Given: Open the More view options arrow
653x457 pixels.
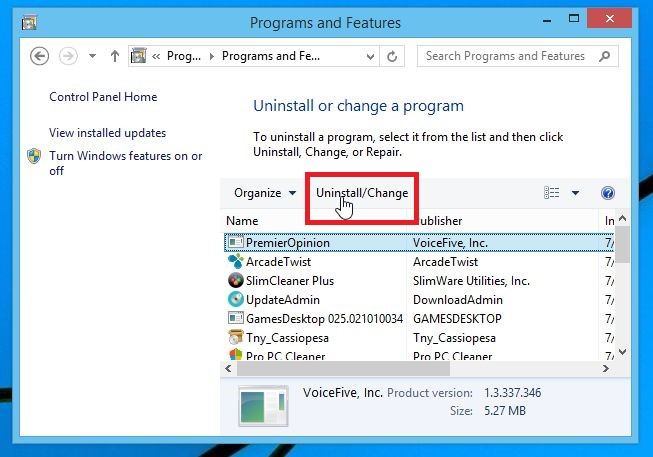Looking at the screenshot, I should 576,193.
